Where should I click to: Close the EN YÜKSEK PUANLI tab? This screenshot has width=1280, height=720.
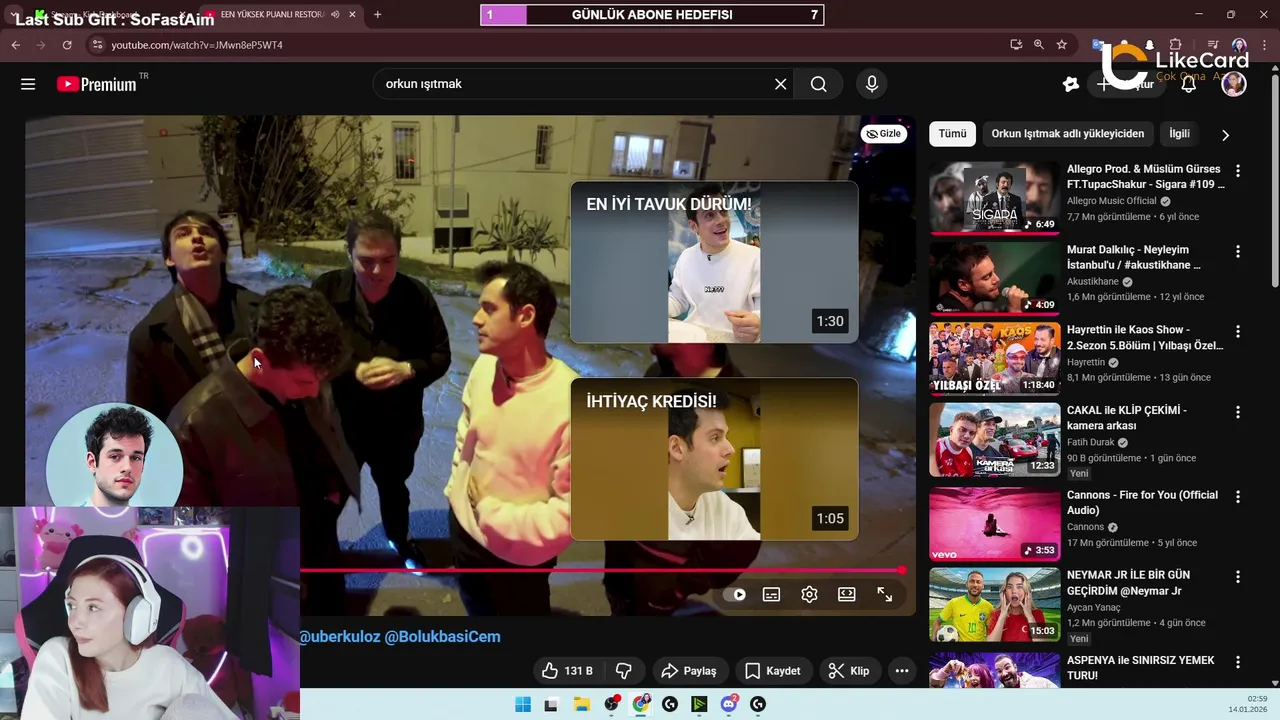click(x=353, y=15)
